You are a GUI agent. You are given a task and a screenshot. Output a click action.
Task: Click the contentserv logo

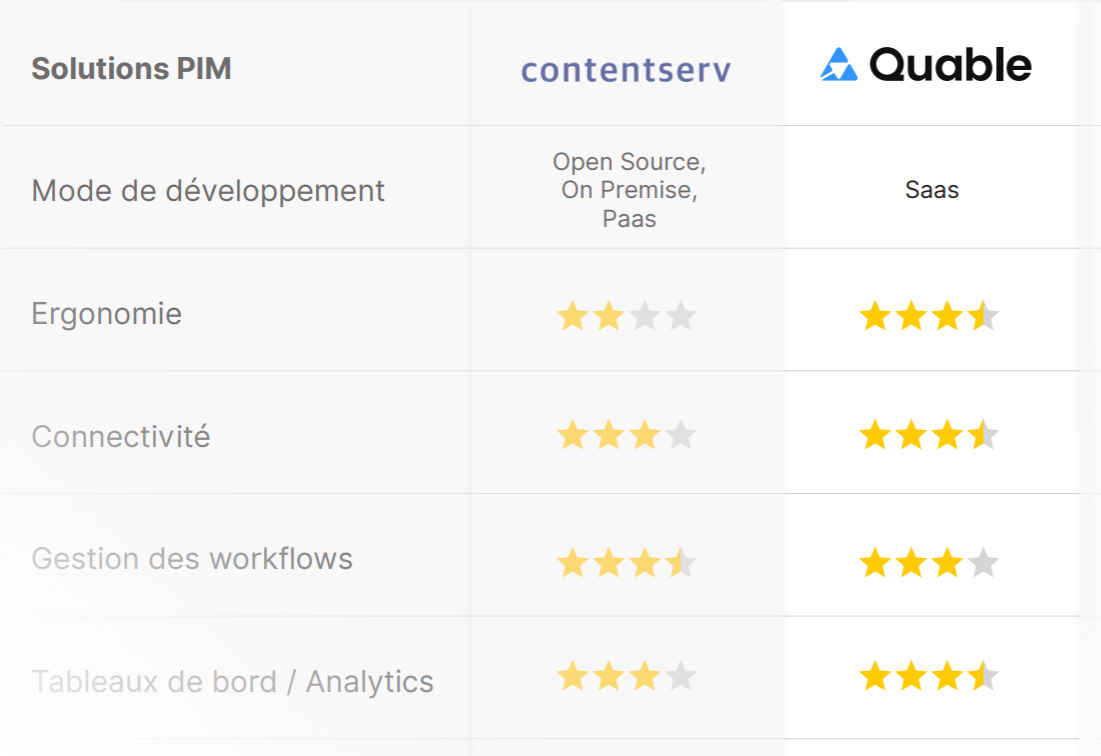click(626, 69)
